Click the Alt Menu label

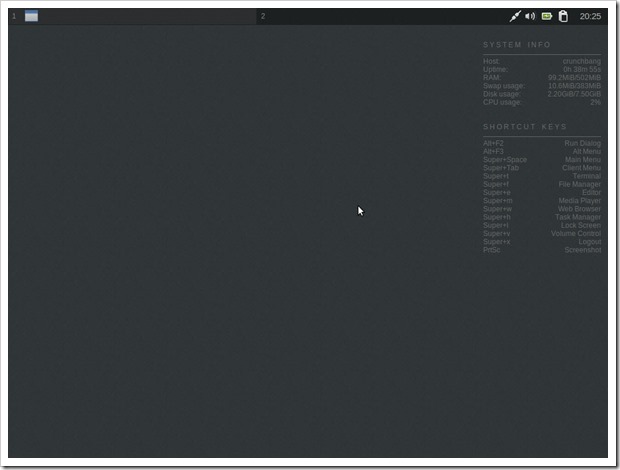587,151
